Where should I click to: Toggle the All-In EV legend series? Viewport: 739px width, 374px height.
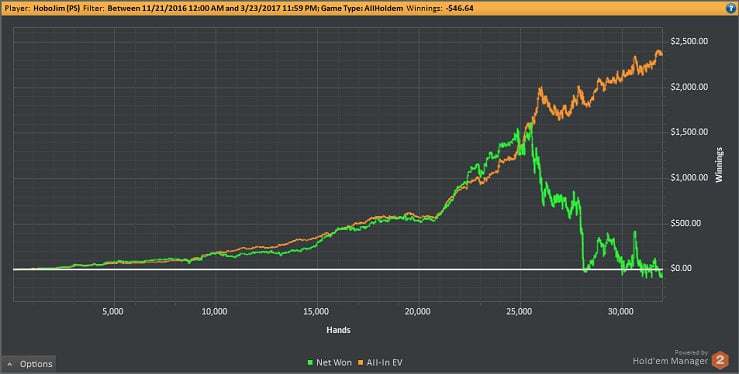coord(380,362)
